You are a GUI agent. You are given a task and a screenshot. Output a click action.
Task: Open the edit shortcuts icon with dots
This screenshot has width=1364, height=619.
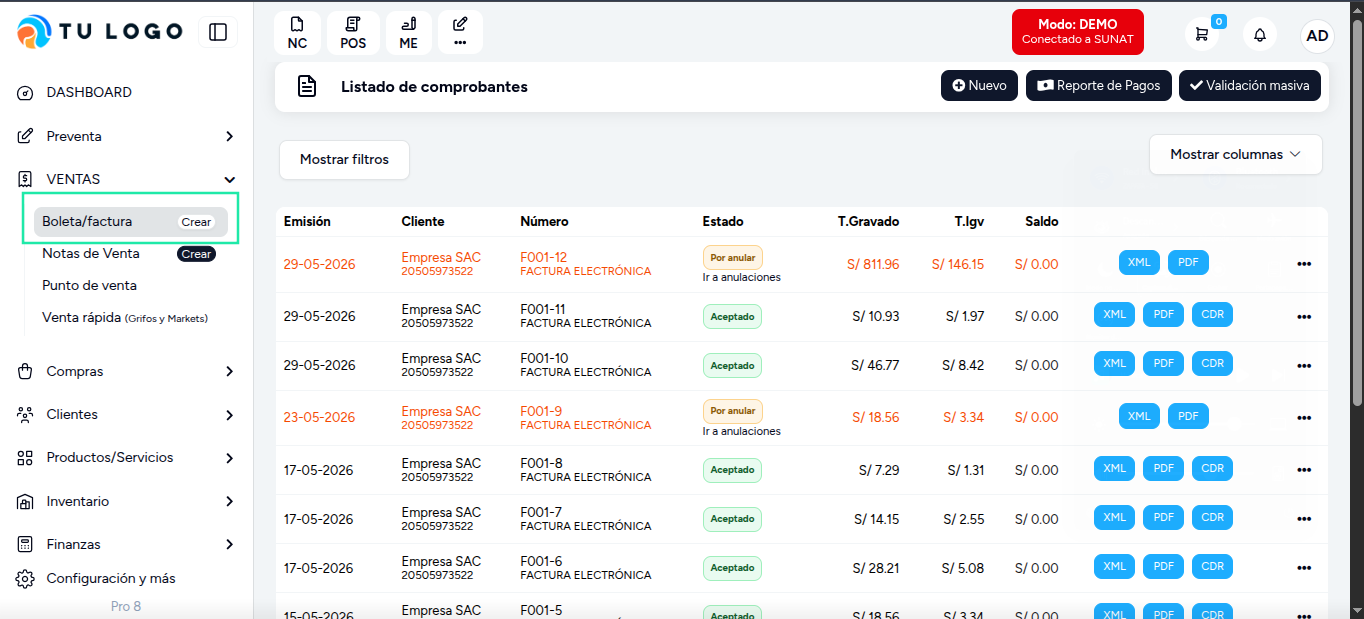pyautogui.click(x=460, y=33)
